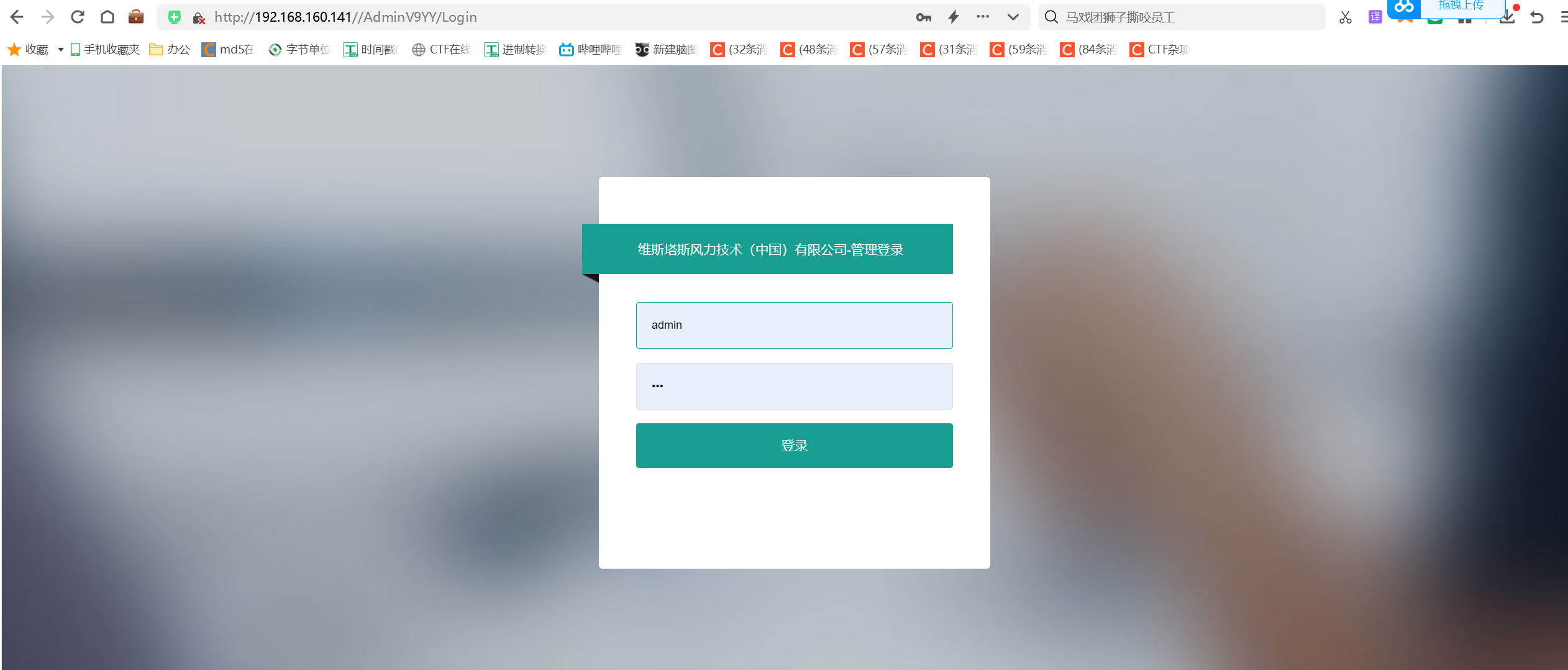Open the CTF在线 bookmark
1568x670 pixels.
(441, 49)
